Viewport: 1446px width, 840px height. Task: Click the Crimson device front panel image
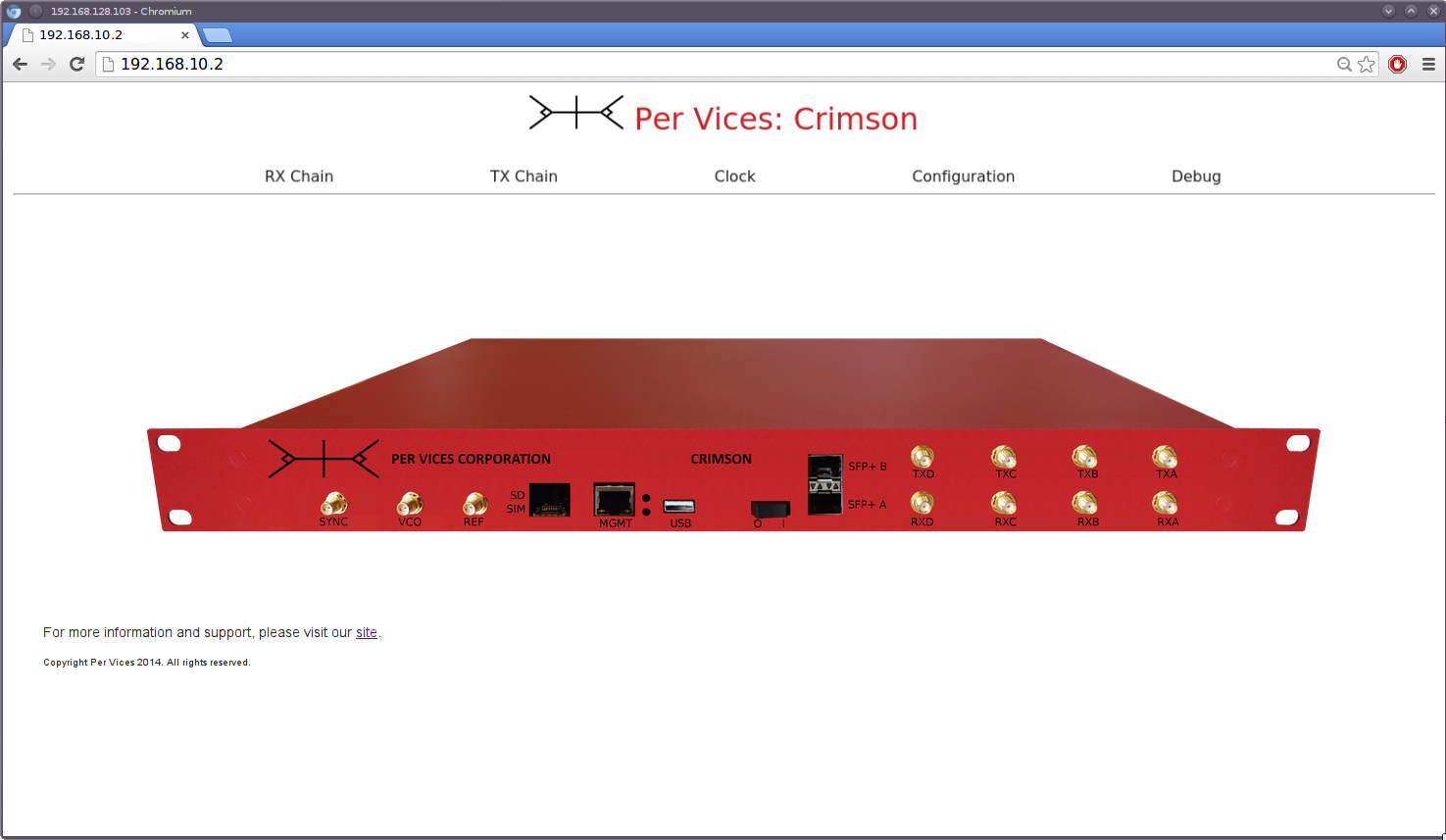(733, 436)
